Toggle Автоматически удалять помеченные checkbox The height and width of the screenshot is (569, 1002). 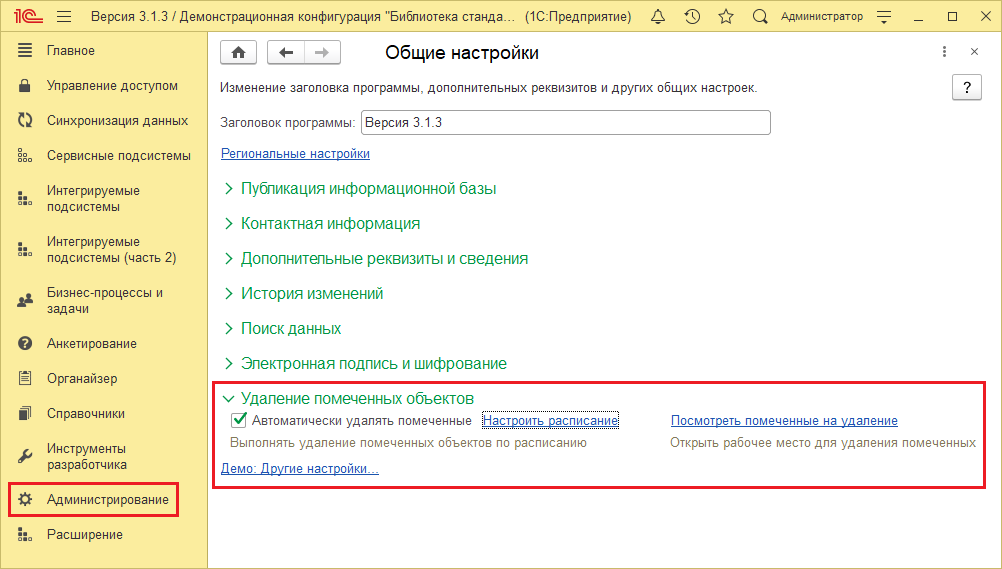(x=239, y=420)
